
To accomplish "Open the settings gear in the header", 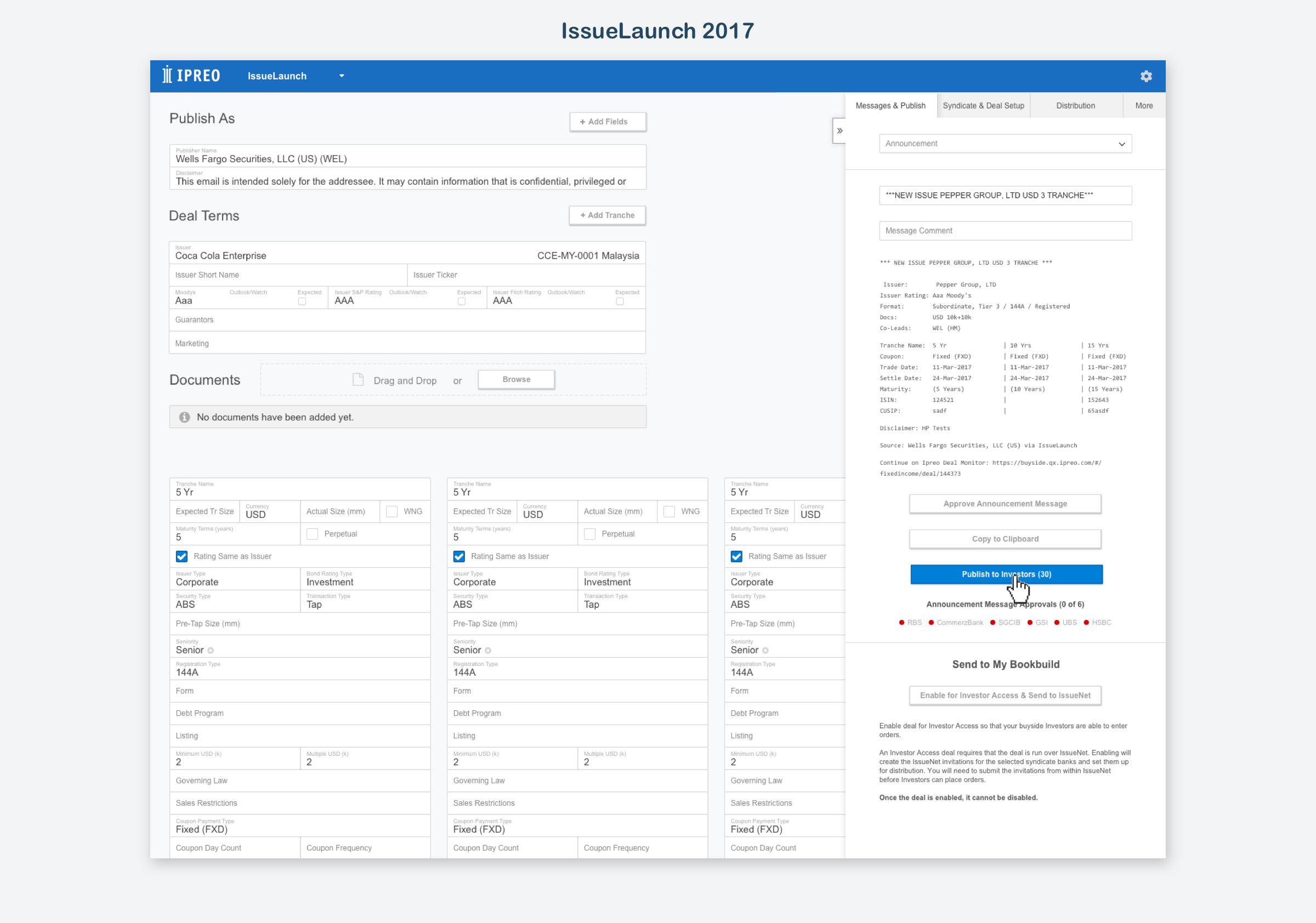I will [1146, 76].
